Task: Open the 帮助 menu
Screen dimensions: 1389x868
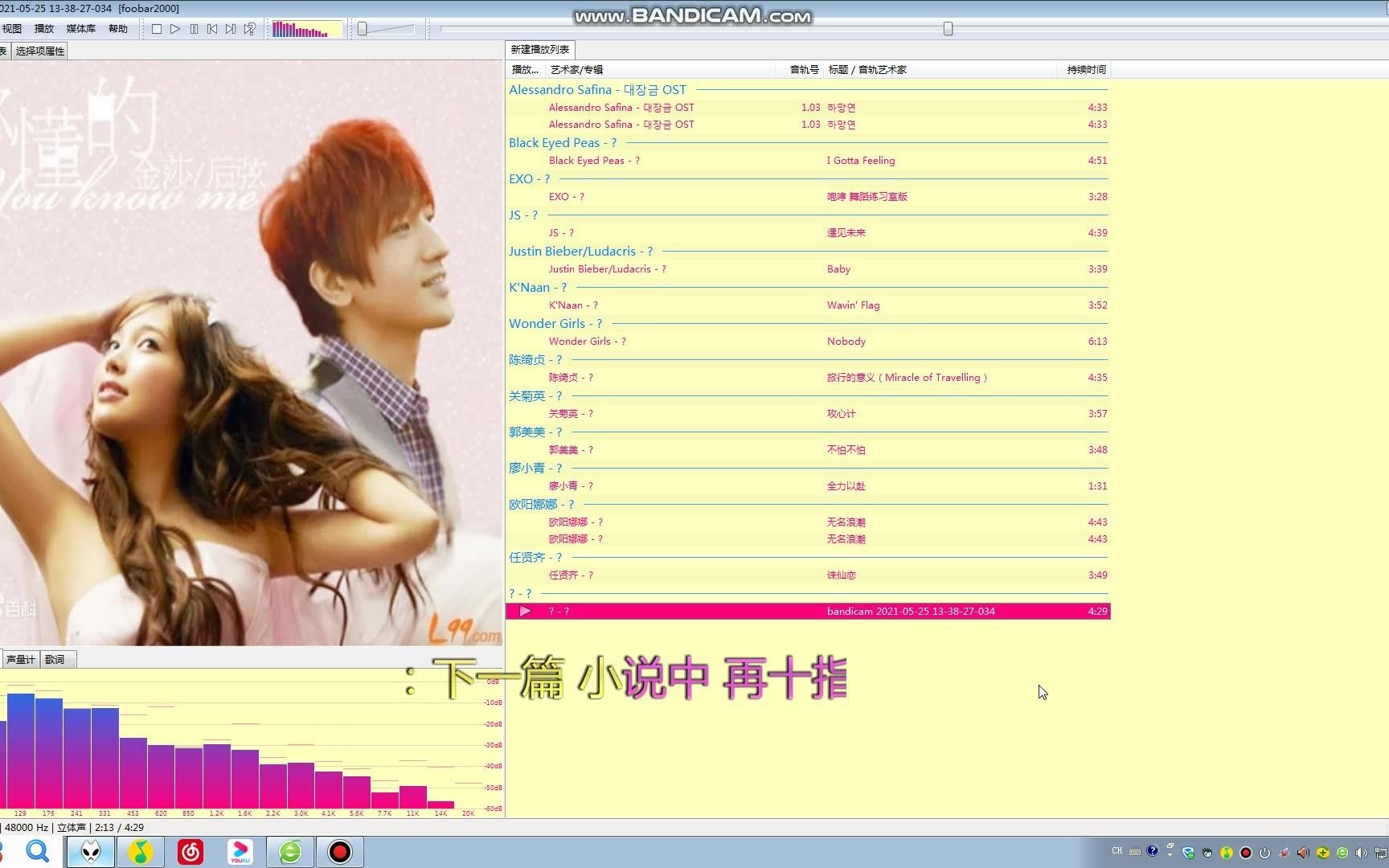Action: click(118, 29)
